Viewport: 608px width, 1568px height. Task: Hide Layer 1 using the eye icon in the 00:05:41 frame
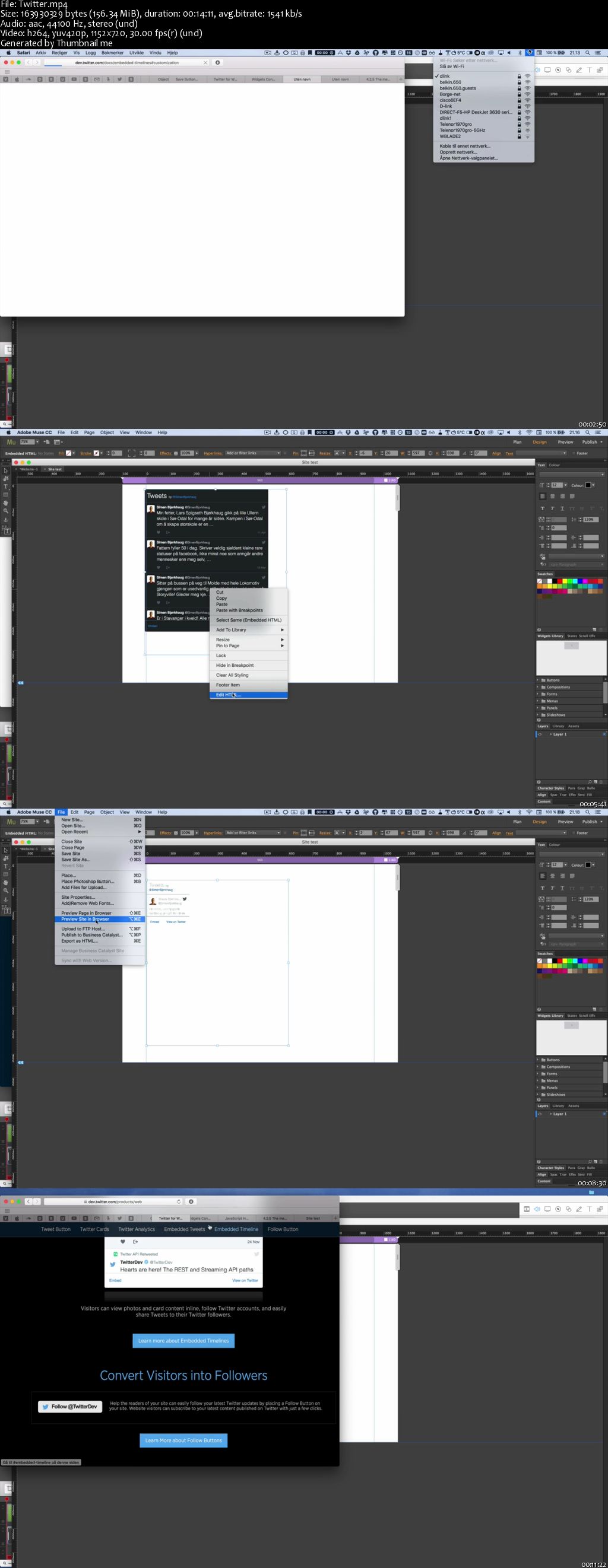click(x=539, y=734)
